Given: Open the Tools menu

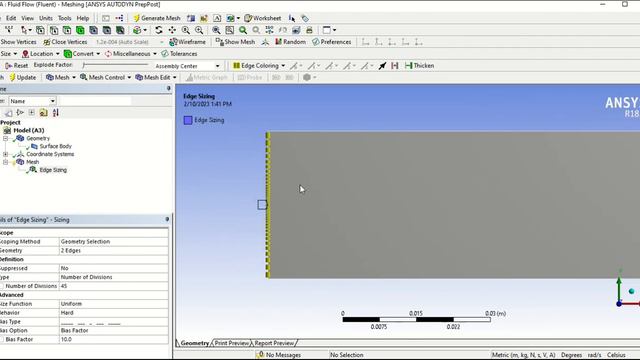Looking at the screenshot, I should (64, 18).
